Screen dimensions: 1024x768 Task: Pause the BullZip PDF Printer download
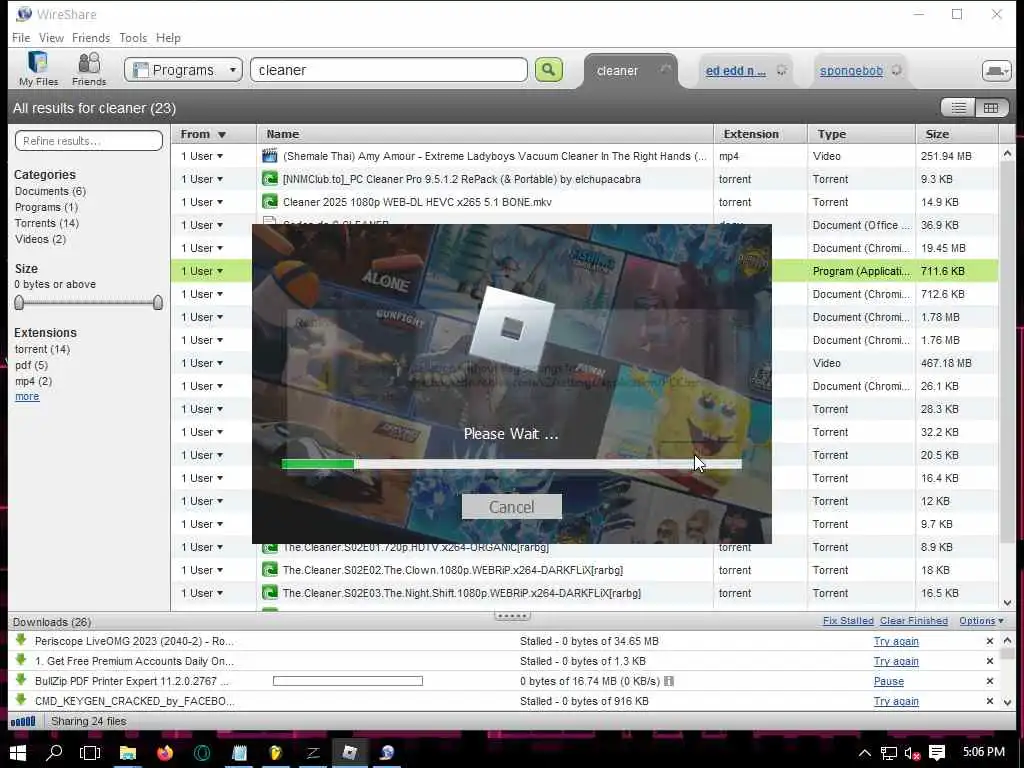(x=889, y=681)
